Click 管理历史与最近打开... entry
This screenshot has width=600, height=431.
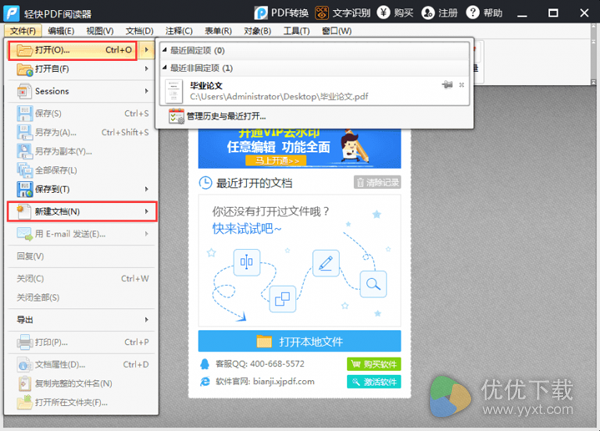coord(315,116)
